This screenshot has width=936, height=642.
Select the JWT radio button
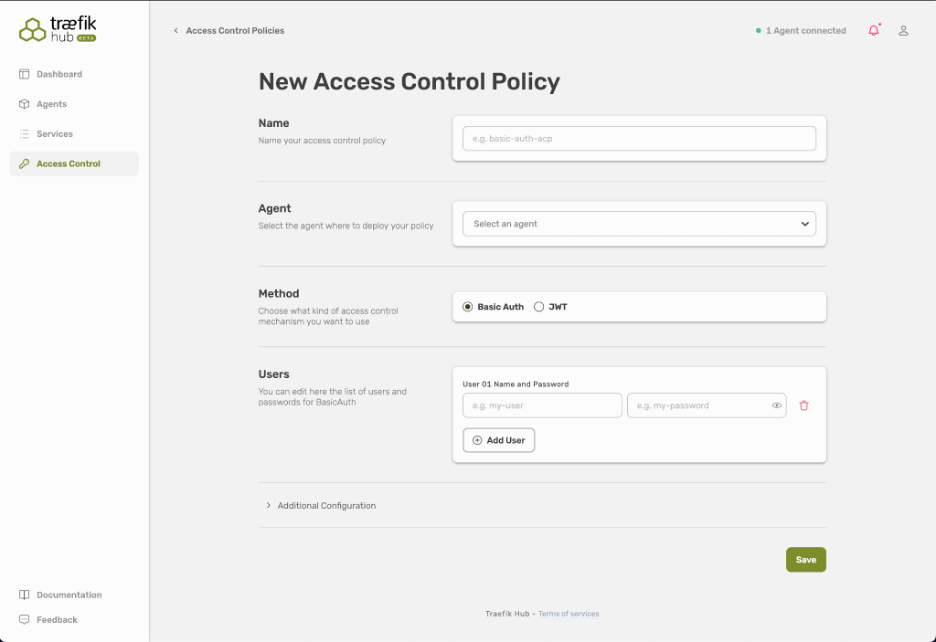click(539, 307)
